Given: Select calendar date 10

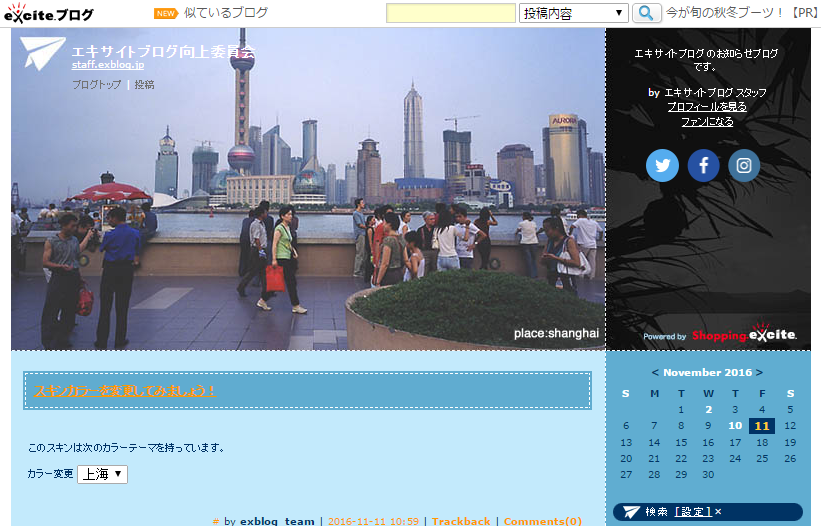Looking at the screenshot, I should [735, 426].
